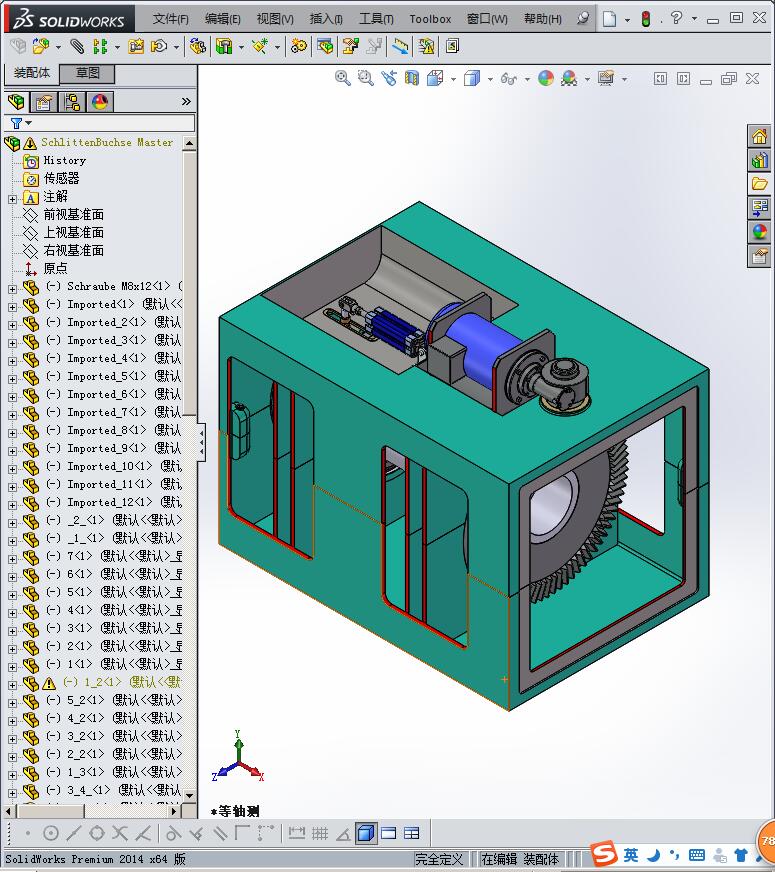The image size is (775, 872).
Task: Click the Sogou input method S icon
Action: [x=604, y=854]
